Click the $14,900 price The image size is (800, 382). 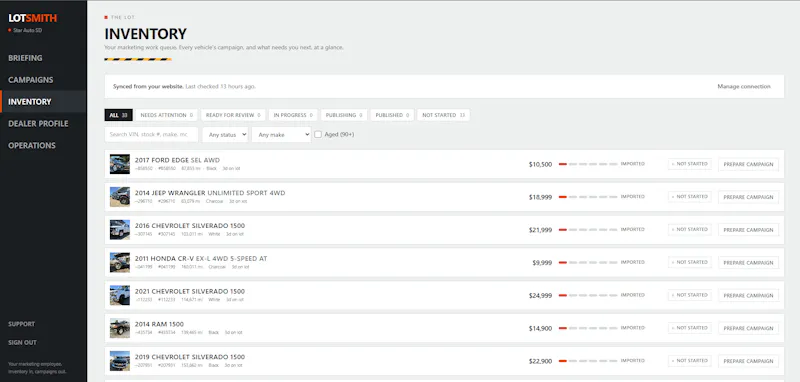(540, 328)
